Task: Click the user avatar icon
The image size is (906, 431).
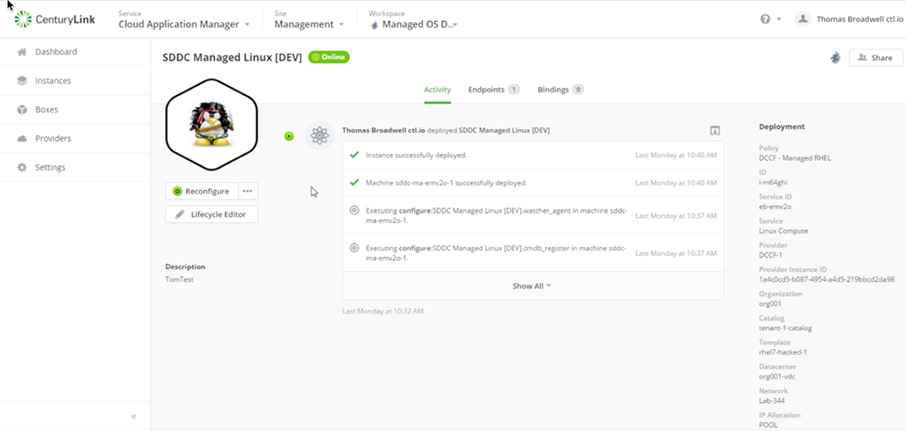Action: (x=803, y=19)
